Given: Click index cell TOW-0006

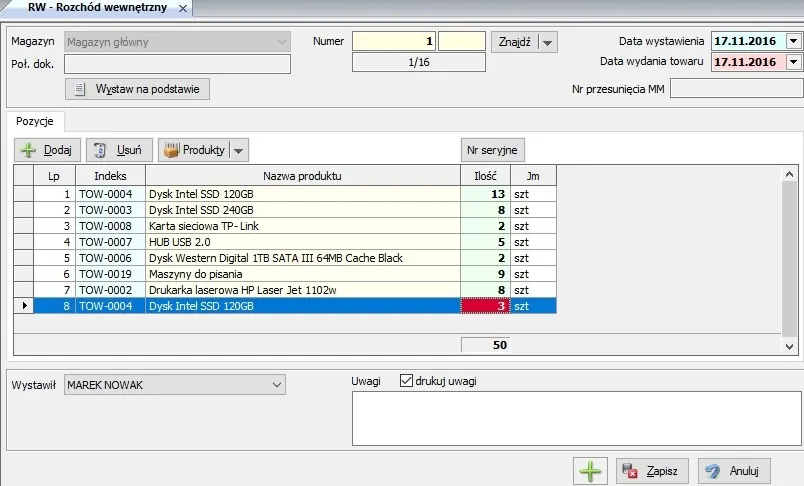Looking at the screenshot, I should coord(110,258).
